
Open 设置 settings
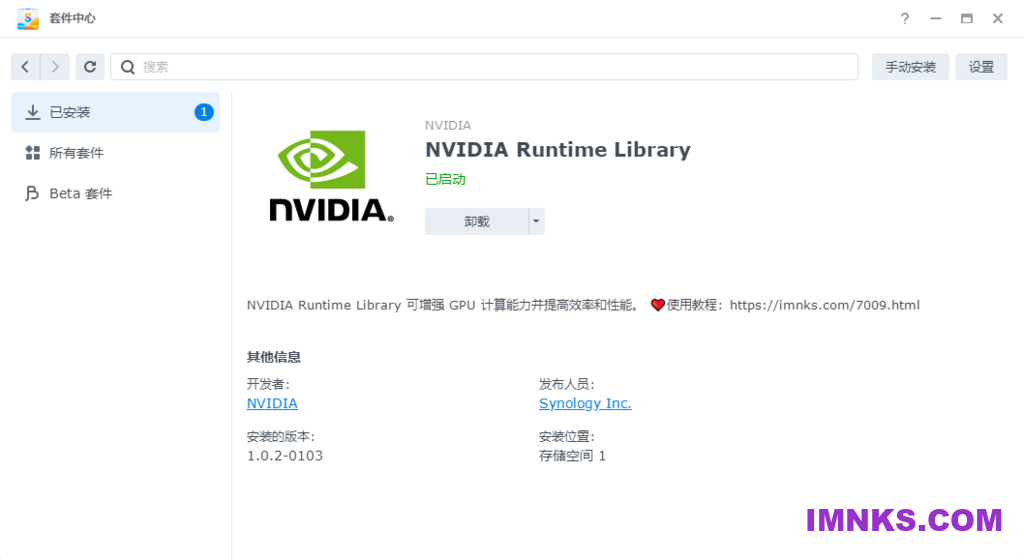[x=981, y=67]
